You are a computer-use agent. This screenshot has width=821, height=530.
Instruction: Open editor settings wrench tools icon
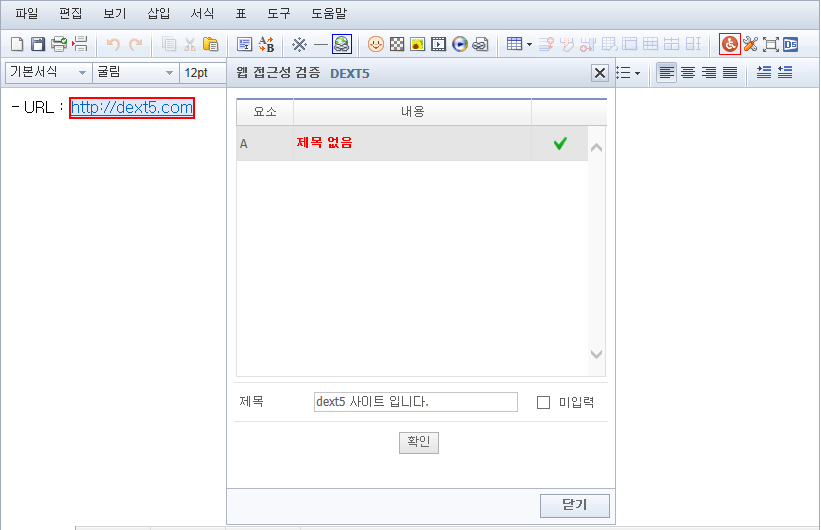pyautogui.click(x=750, y=44)
